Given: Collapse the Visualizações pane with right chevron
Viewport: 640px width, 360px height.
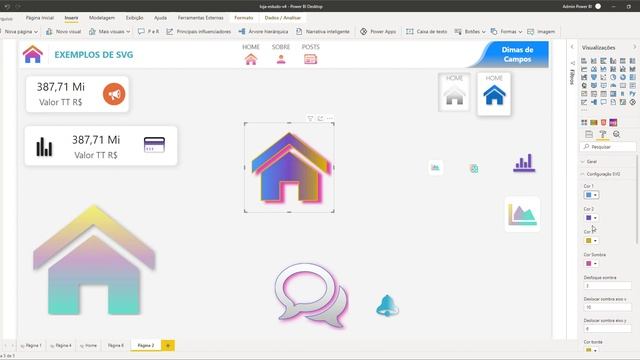Looking at the screenshot, I should (634, 47).
